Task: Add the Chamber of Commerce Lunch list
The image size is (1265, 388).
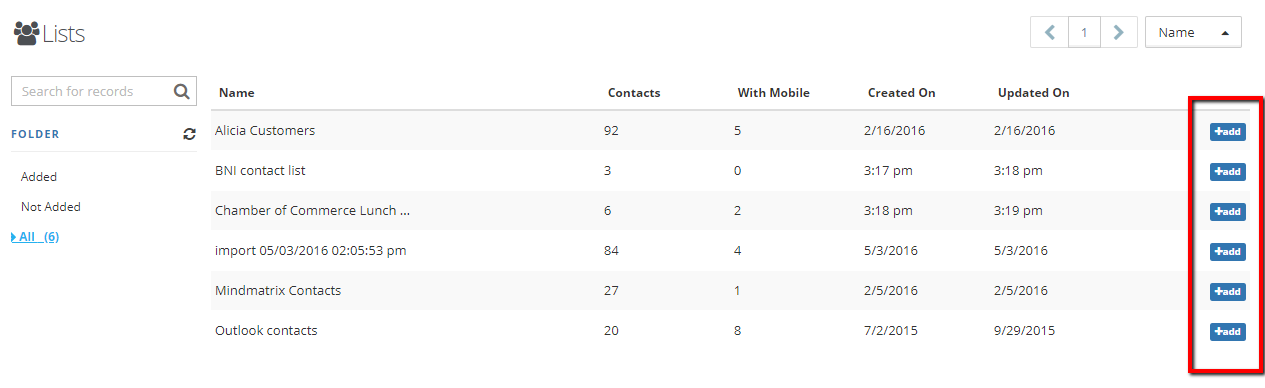Action: [1227, 212]
